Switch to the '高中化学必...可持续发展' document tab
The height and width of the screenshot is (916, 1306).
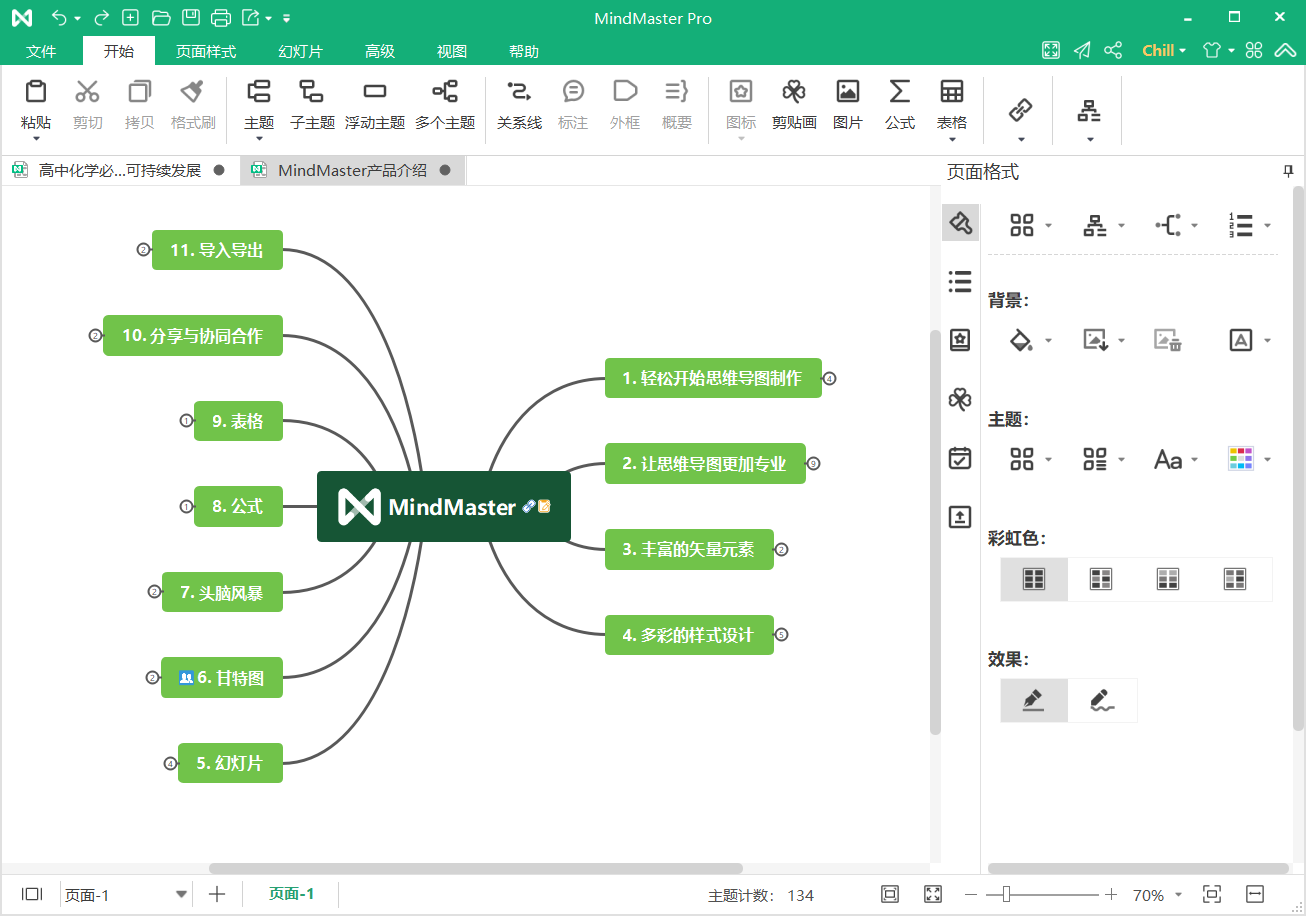pyautogui.click(x=120, y=170)
